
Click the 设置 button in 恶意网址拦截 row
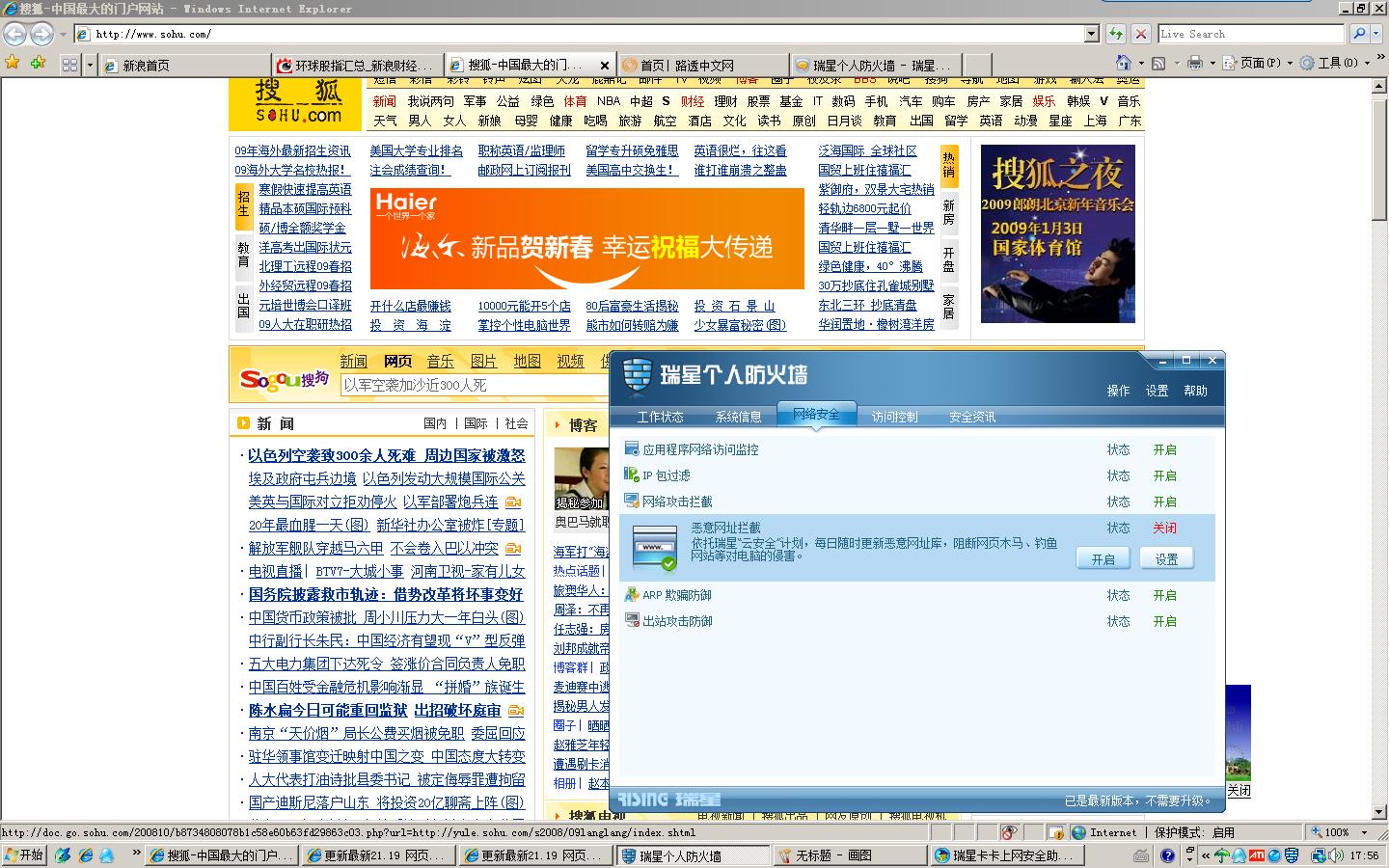[1166, 558]
